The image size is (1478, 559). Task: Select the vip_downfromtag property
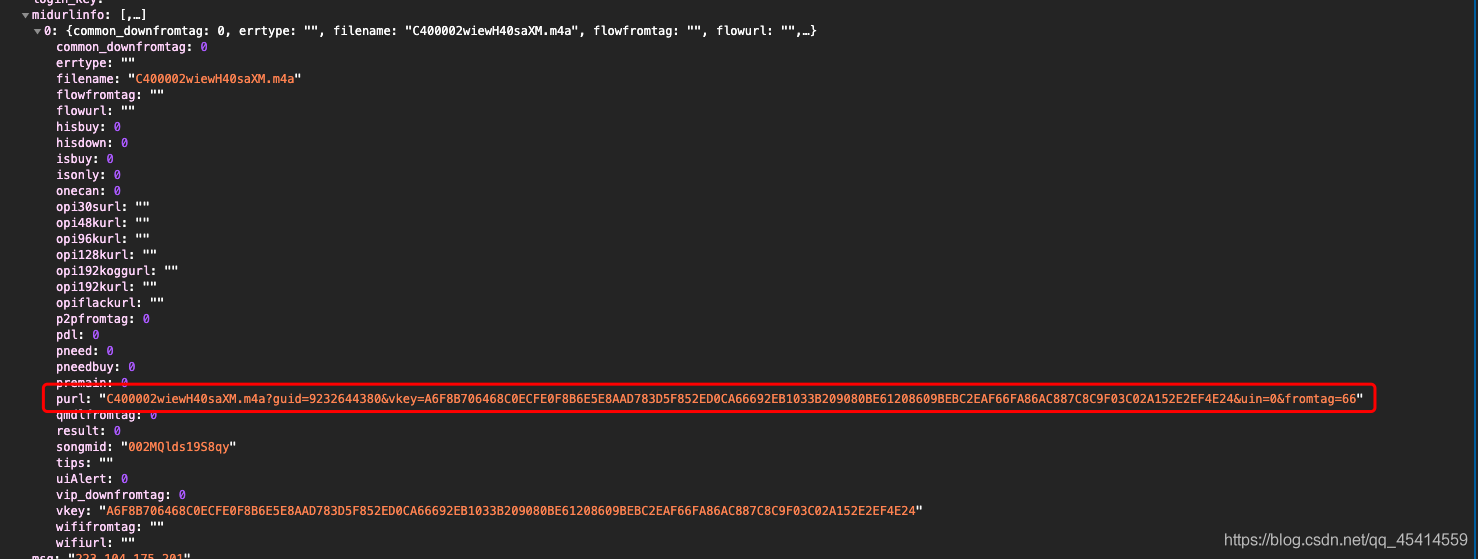[x=121, y=495]
